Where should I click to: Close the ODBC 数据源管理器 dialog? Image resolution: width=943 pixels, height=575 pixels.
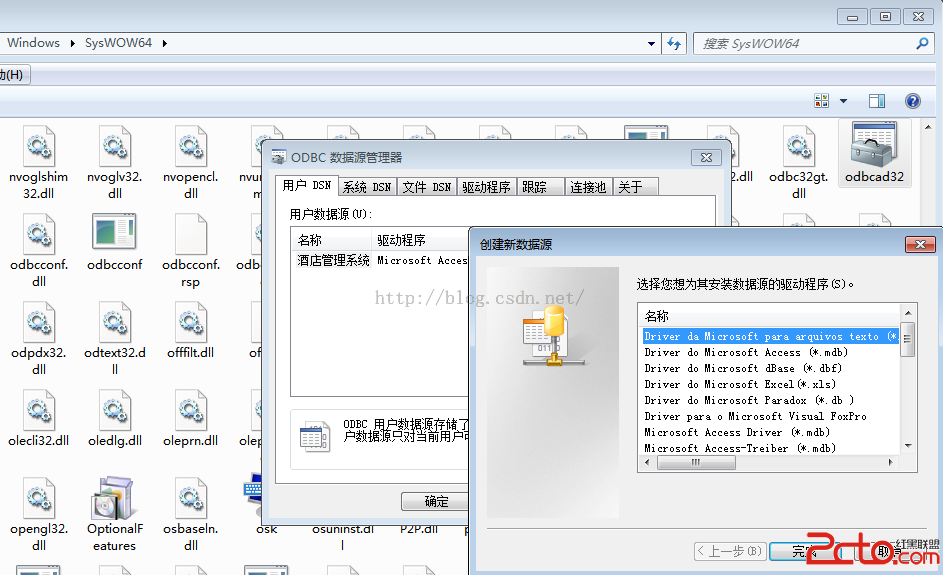[x=706, y=158]
